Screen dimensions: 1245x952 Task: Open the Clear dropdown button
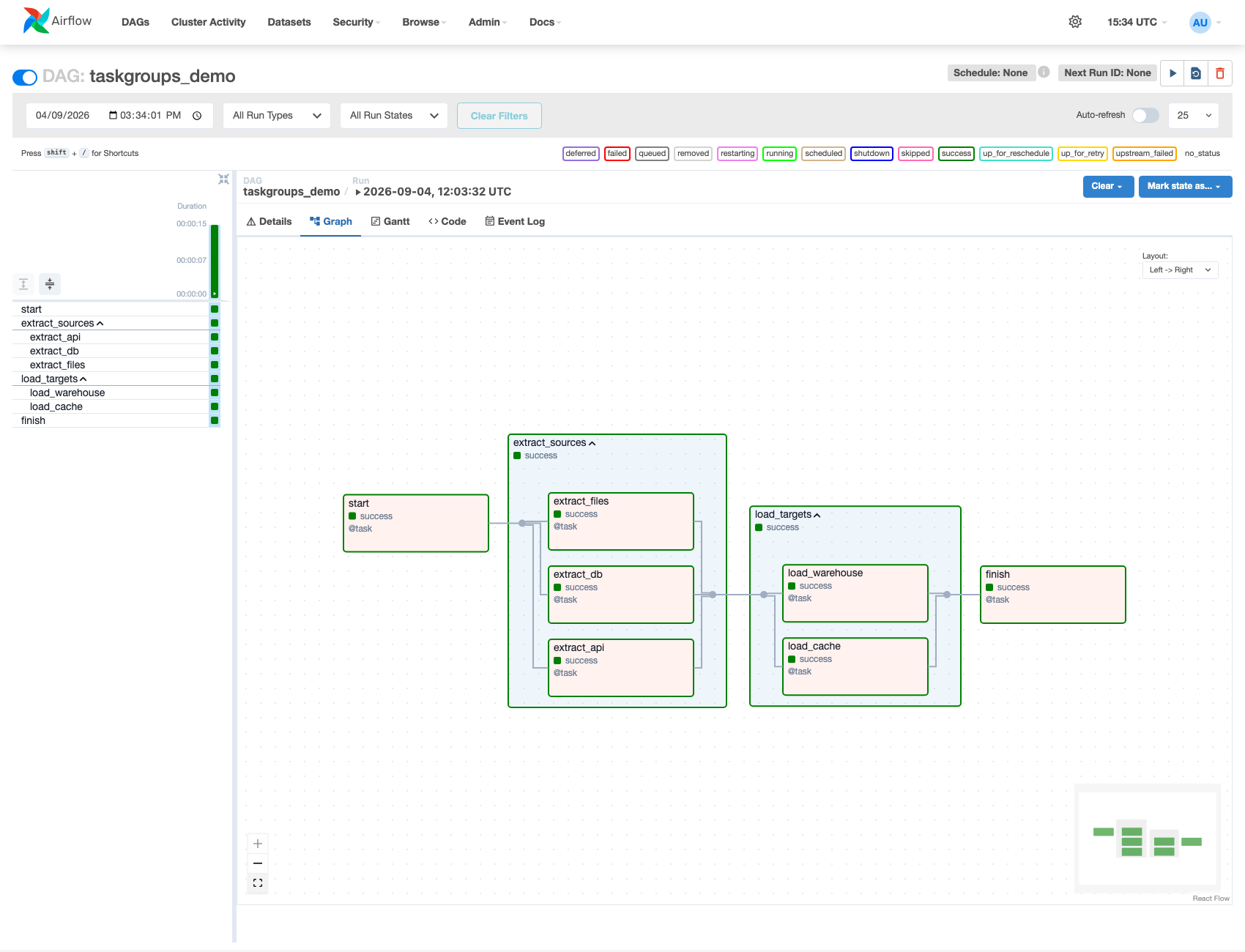coord(1108,186)
